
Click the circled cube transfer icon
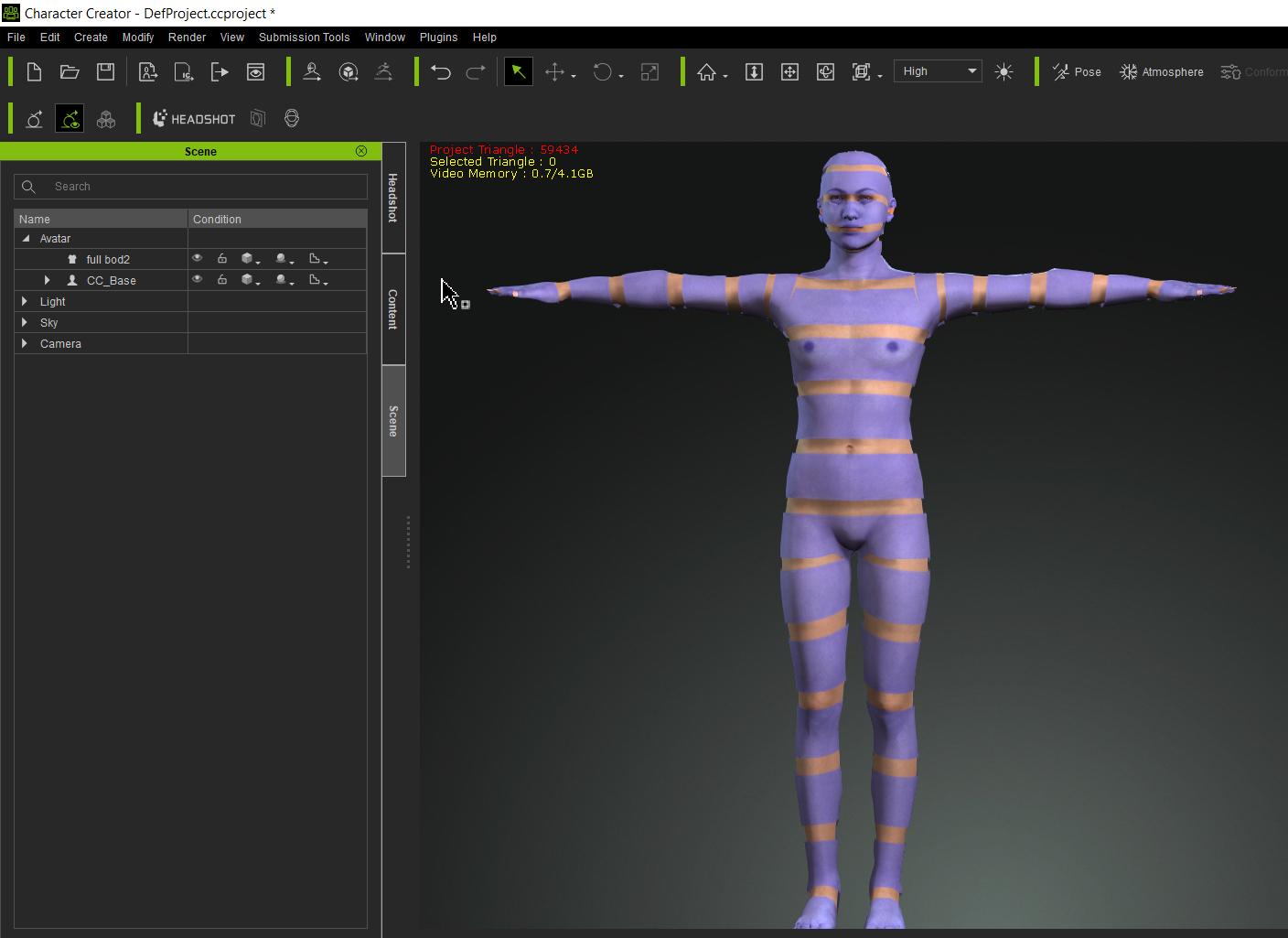tap(348, 72)
